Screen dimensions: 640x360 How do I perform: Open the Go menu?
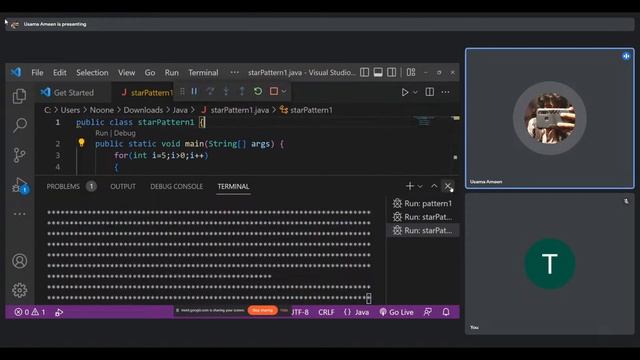(150, 73)
